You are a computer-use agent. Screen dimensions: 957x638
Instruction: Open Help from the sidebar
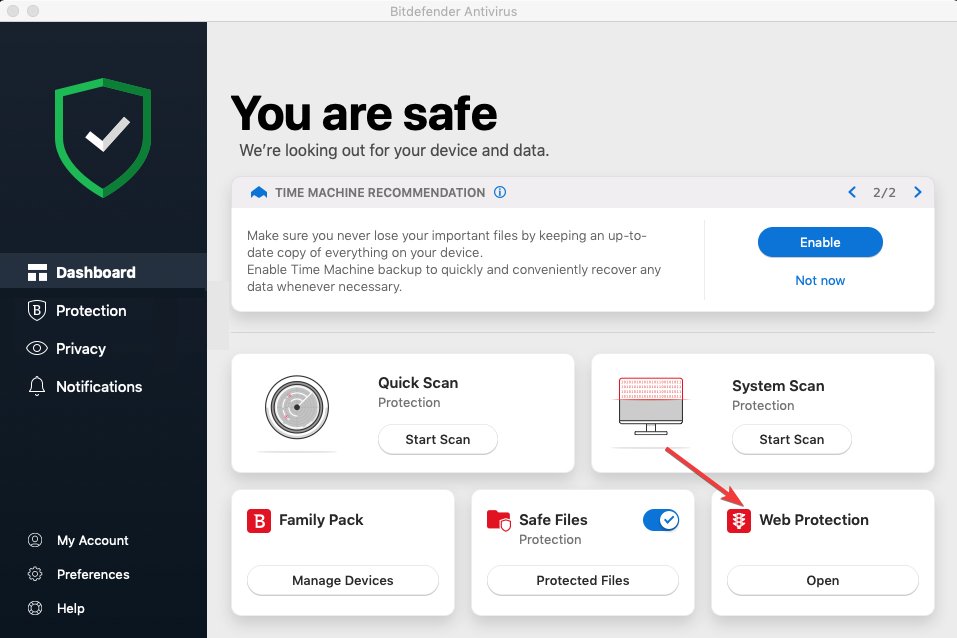(x=70, y=609)
